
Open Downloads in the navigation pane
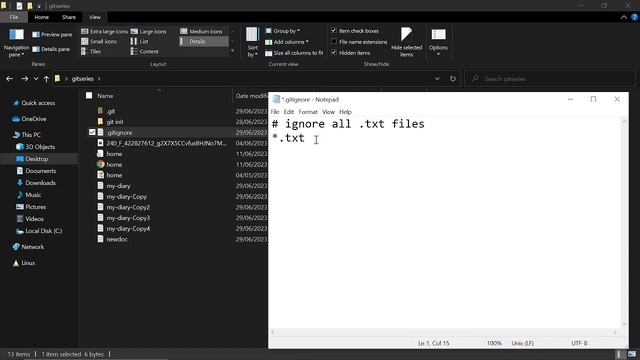(36, 183)
